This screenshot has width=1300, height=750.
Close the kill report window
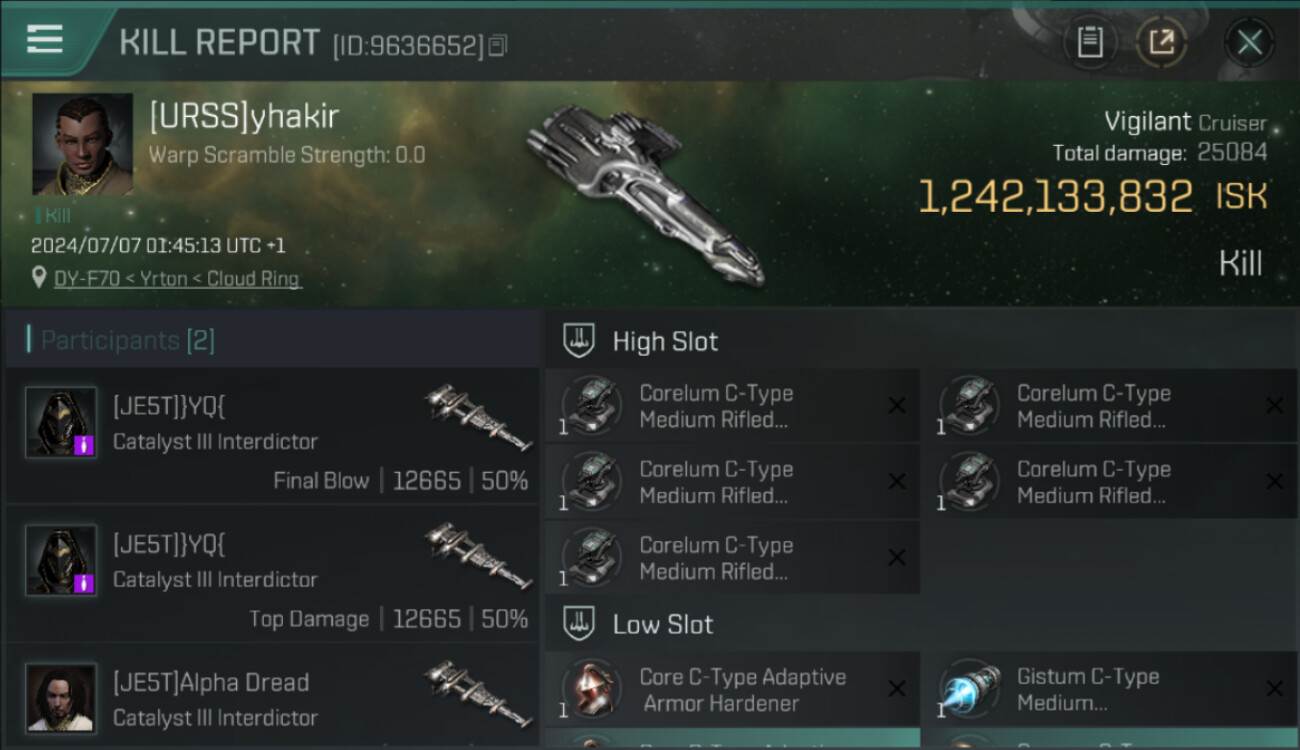pos(1249,42)
